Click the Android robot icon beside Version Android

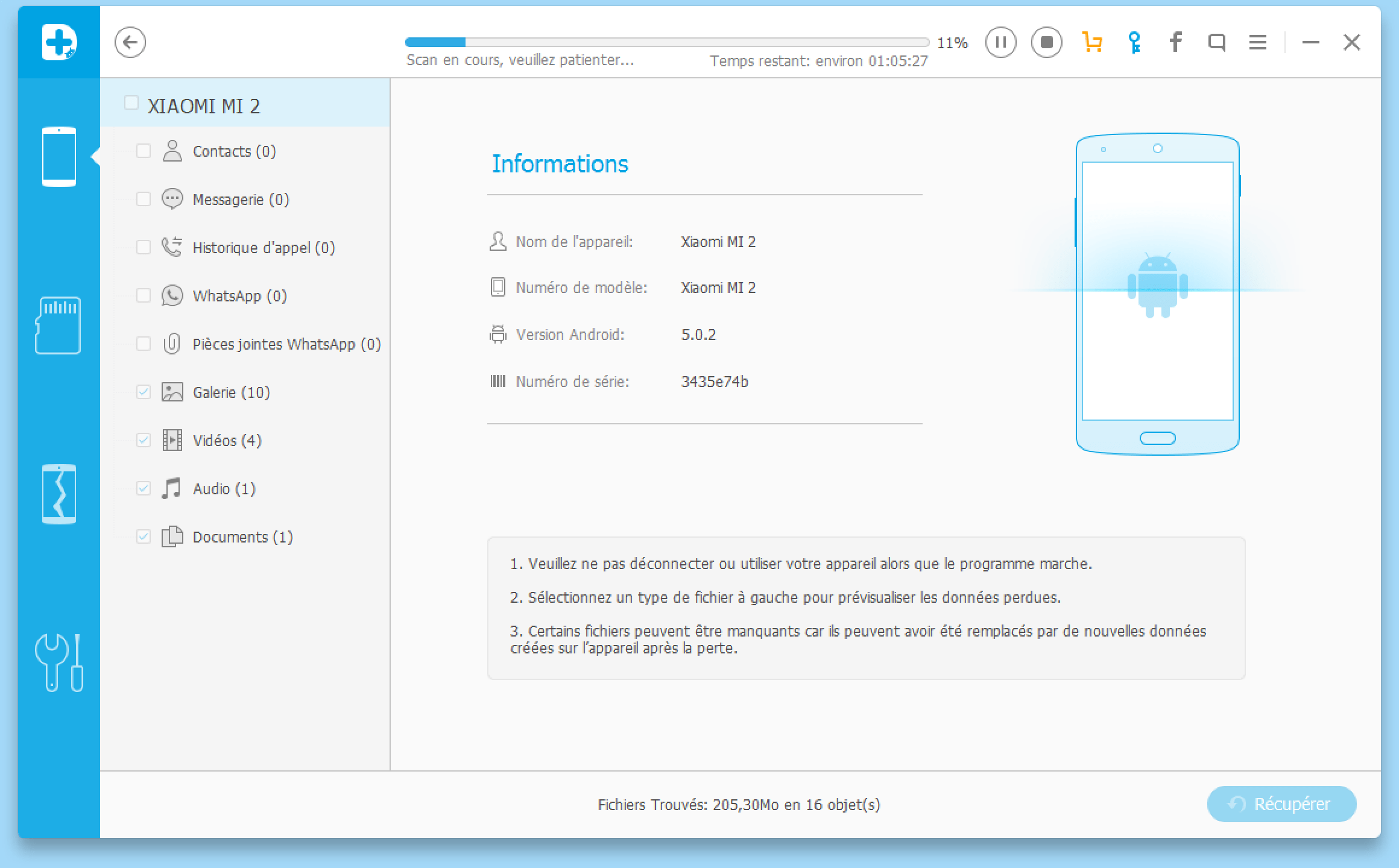pos(497,334)
